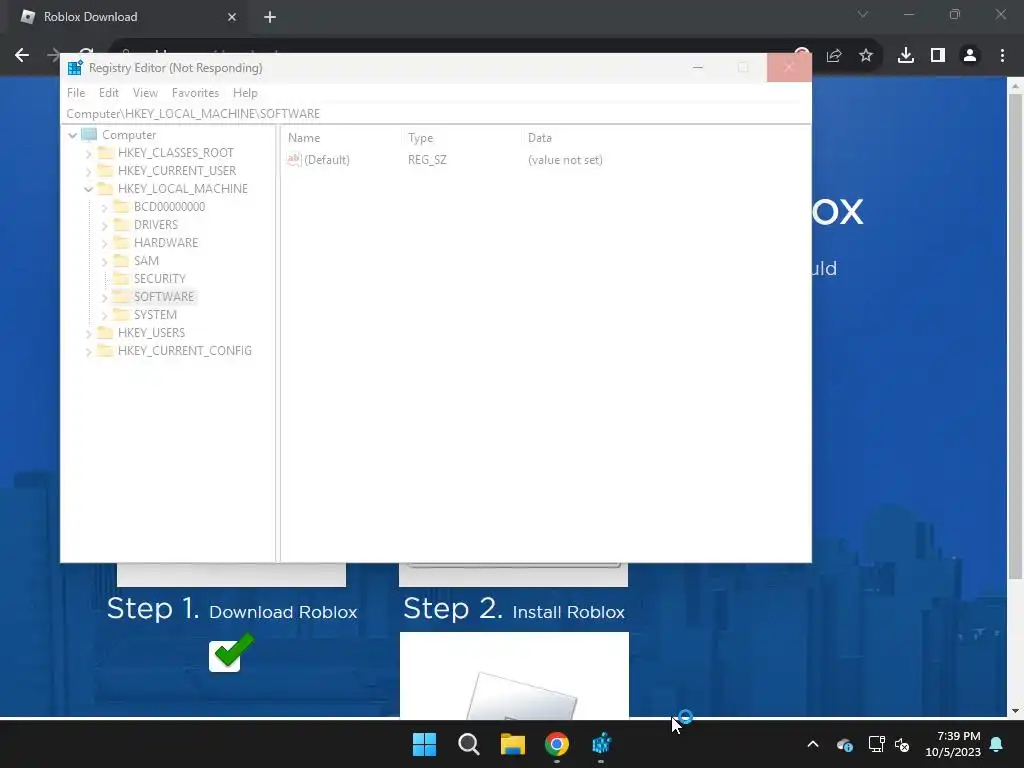The width and height of the screenshot is (1024, 768).
Task: Collapse the Computer tree node
Action: tap(72, 135)
